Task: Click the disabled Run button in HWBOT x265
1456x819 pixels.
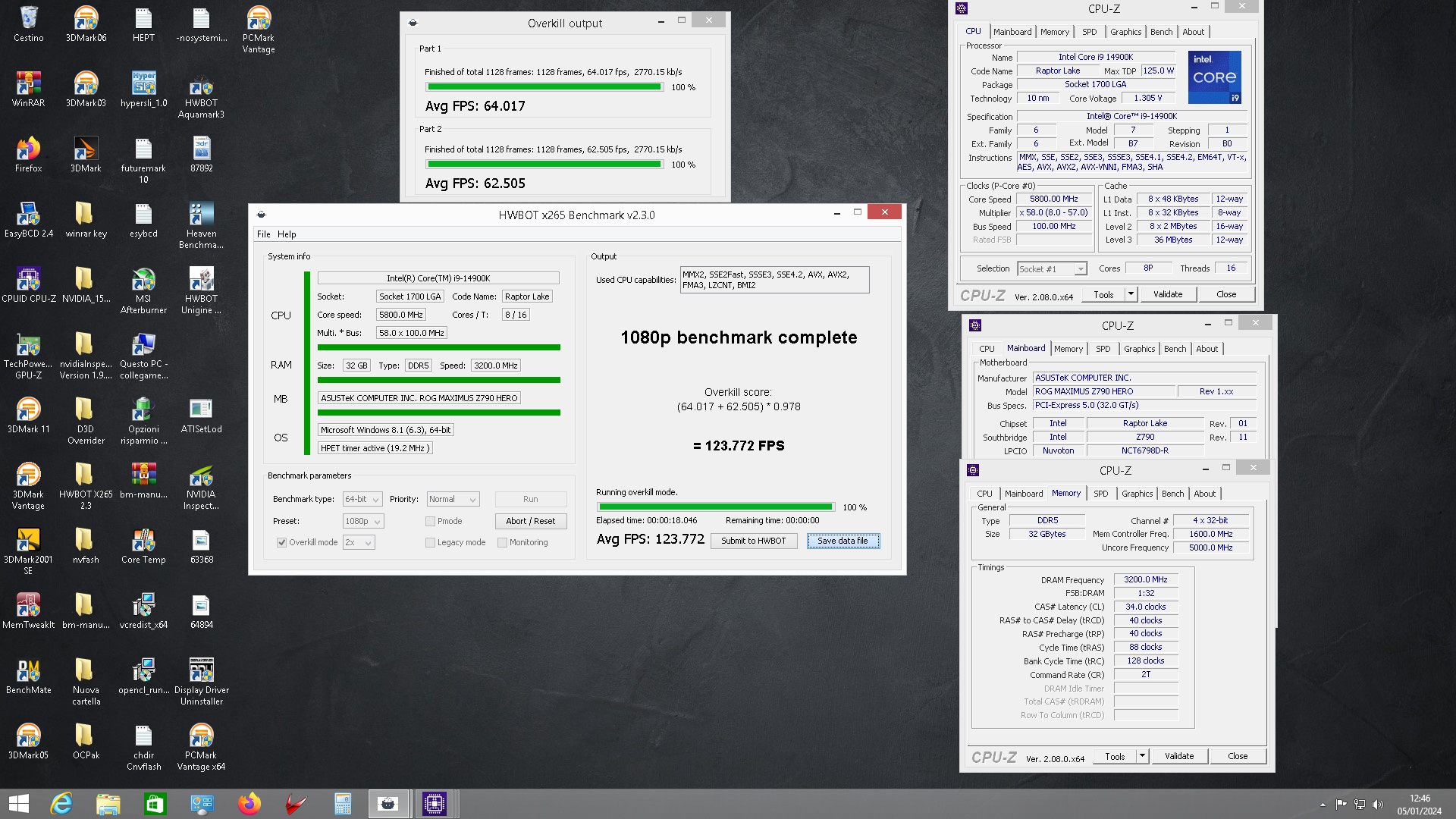Action: (531, 499)
